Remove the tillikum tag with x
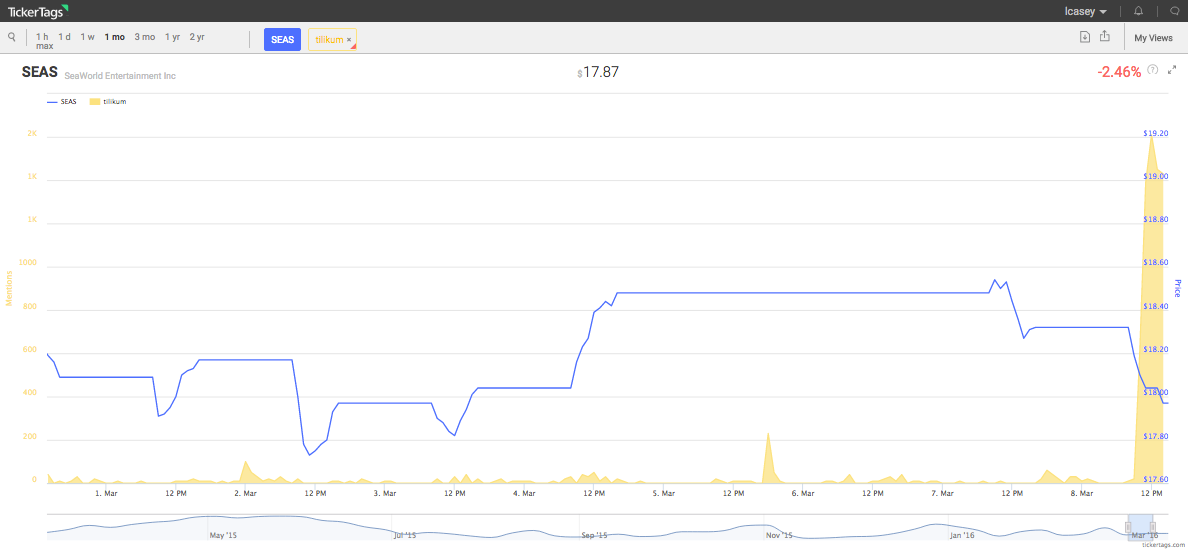The image size is (1188, 556). 349,39
